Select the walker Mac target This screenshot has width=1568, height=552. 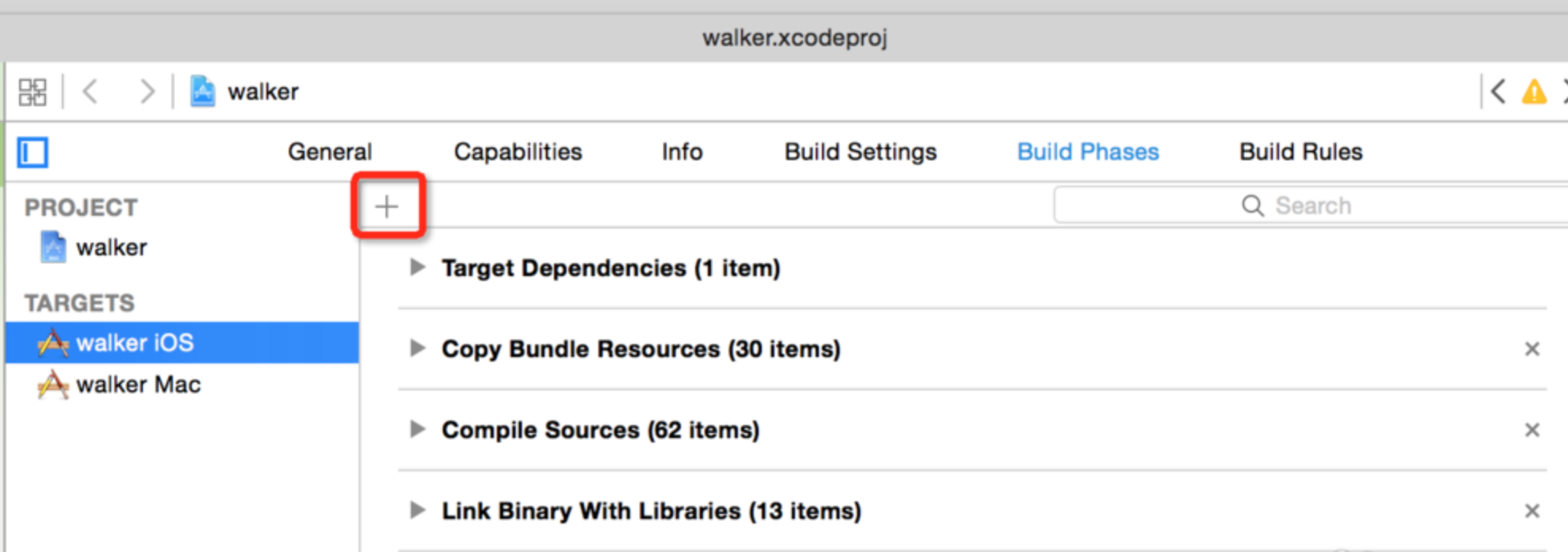coord(182,385)
